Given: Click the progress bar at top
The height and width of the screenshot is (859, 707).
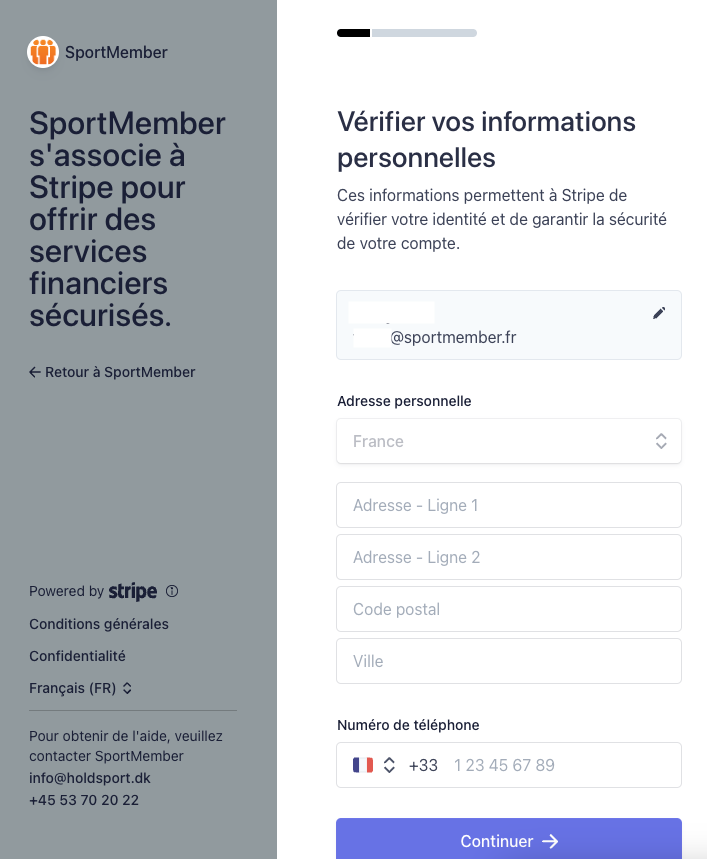Looking at the screenshot, I should [x=407, y=33].
